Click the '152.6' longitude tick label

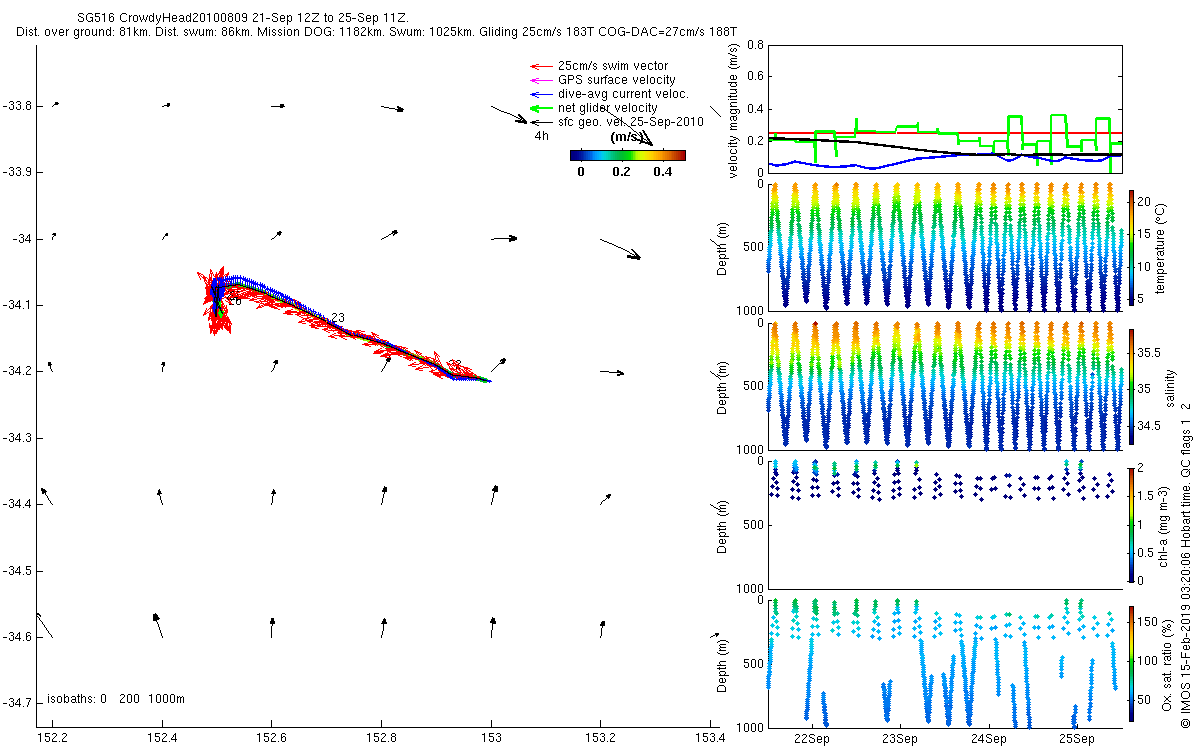[271, 739]
